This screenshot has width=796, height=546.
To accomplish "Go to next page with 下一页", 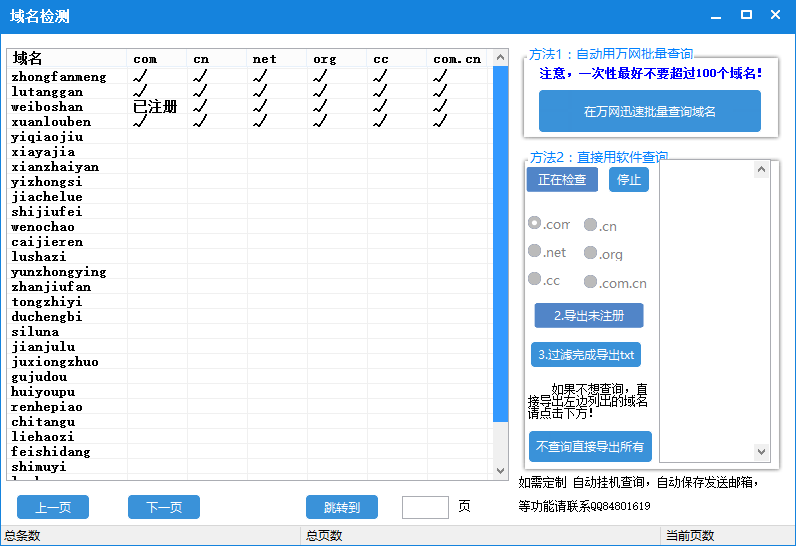I will (163, 507).
